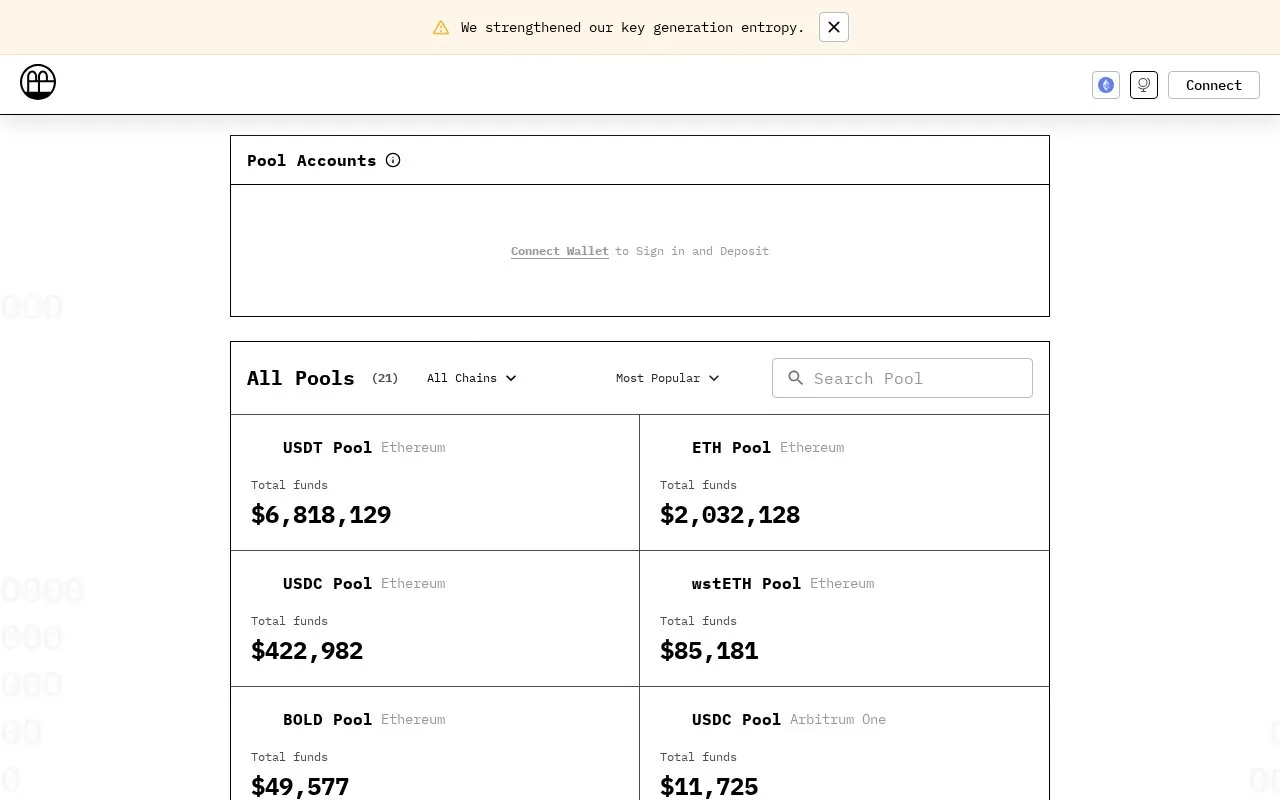Screen dimensions: 1280x800
Task: Open the Most Popular sort dropdown
Action: 668,378
